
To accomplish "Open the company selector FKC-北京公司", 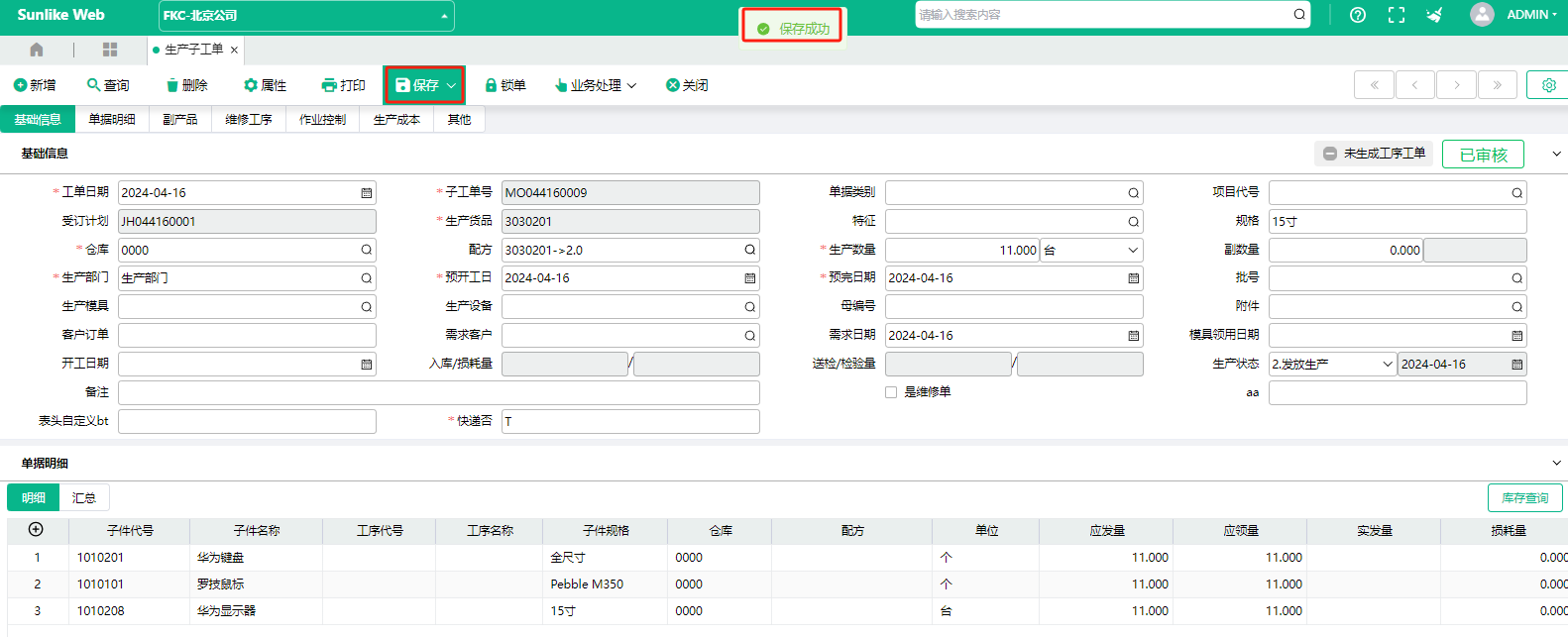I will pyautogui.click(x=306, y=16).
